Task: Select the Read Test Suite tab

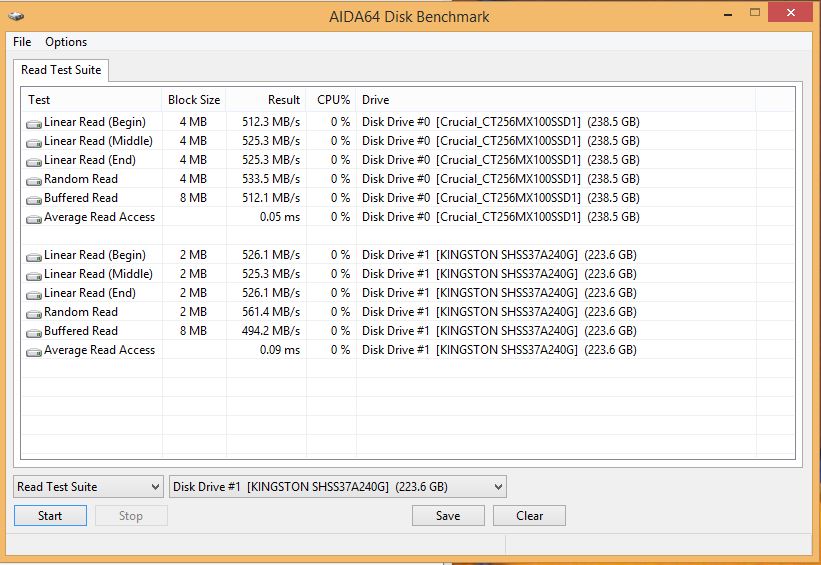Action: click(x=61, y=70)
